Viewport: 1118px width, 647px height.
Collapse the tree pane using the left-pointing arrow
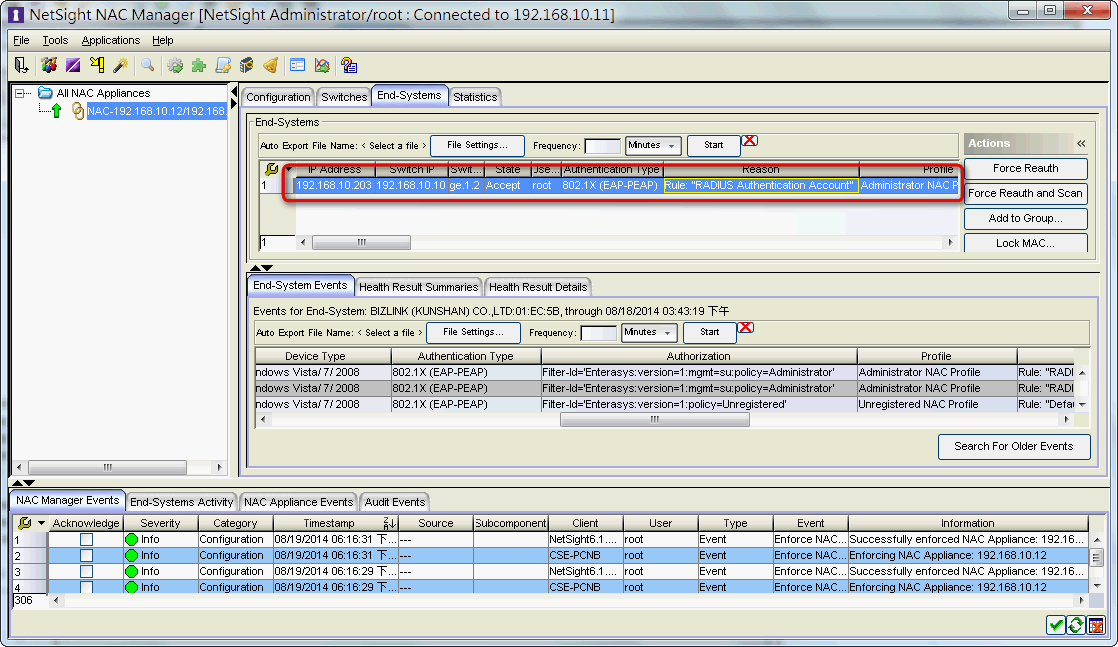click(234, 91)
